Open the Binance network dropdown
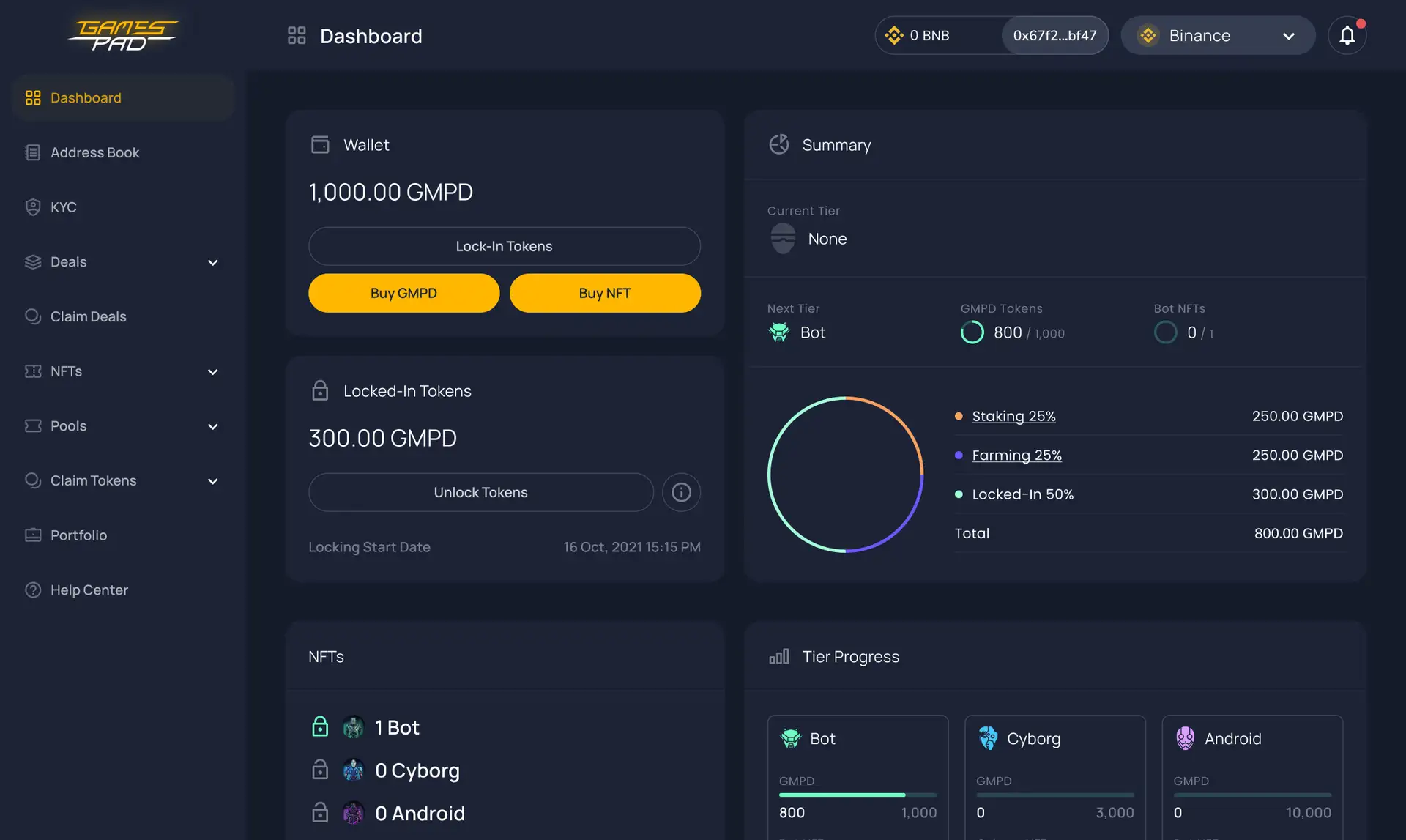The width and height of the screenshot is (1406, 840). (x=1218, y=35)
